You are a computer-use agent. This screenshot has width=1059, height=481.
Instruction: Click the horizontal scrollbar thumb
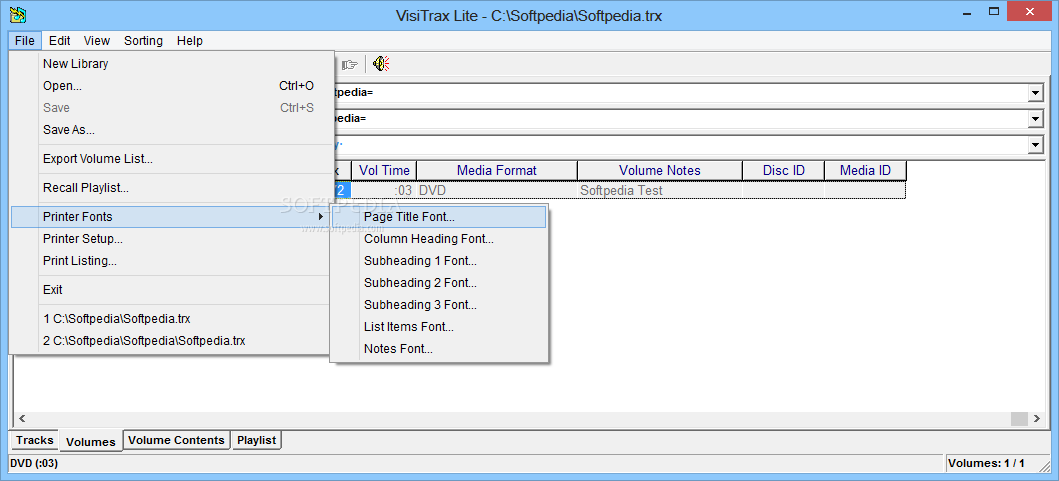coord(1019,419)
